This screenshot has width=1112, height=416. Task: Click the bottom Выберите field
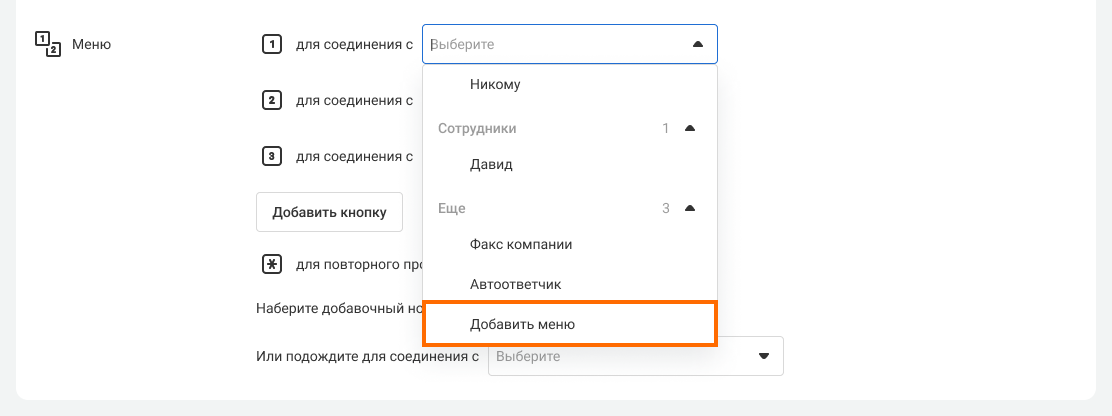coord(610,356)
